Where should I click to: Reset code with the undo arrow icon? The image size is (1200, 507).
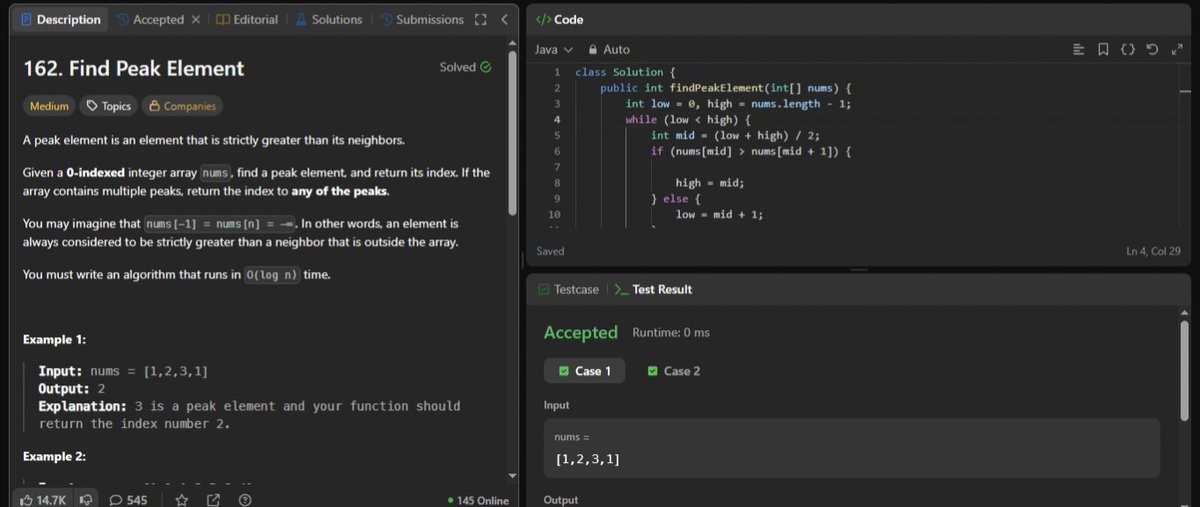(1152, 49)
